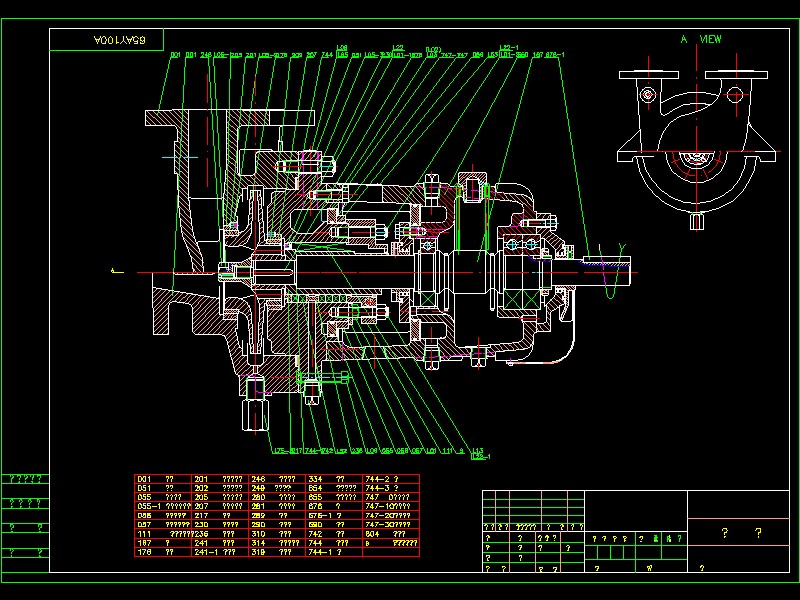This screenshot has height=600, width=800.
Task: Click parts table cell 230
Action: coord(221,524)
